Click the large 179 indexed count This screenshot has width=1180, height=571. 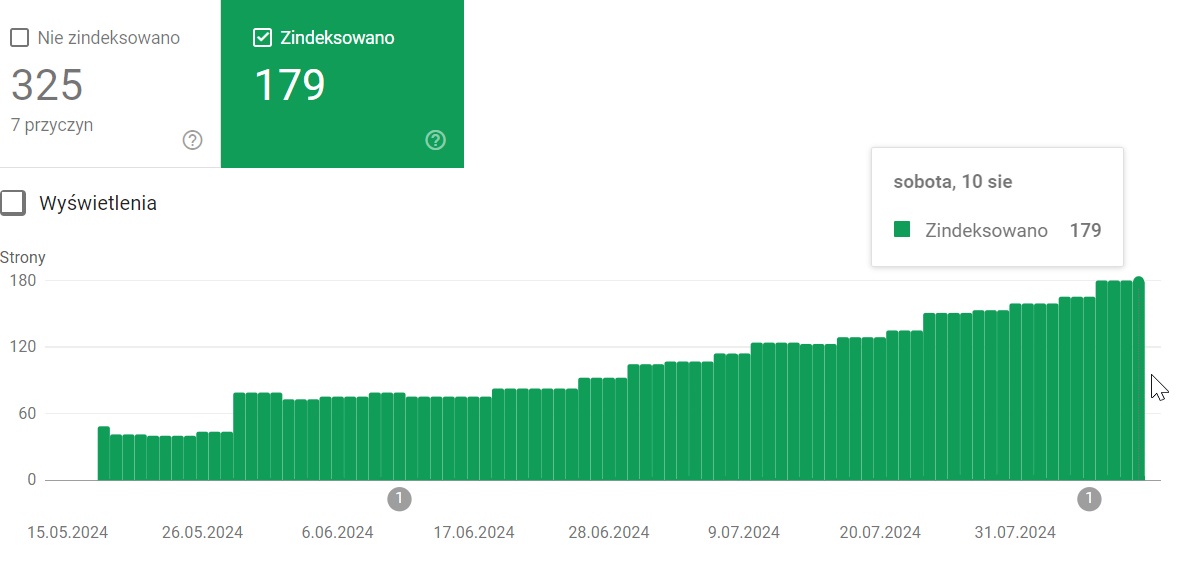pos(289,86)
